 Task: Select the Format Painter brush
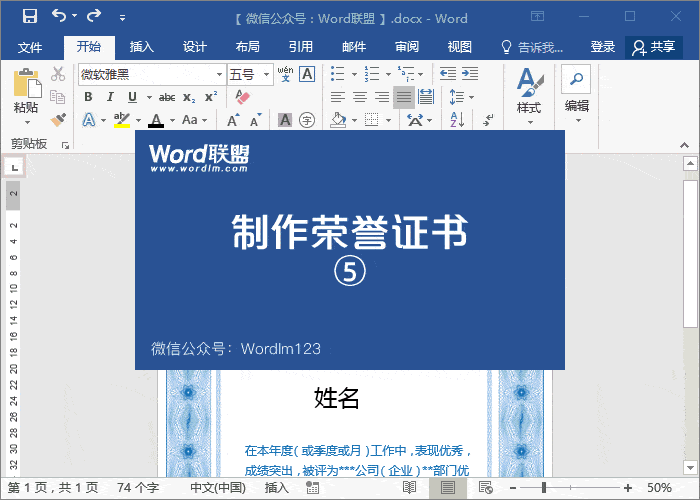coord(58,120)
